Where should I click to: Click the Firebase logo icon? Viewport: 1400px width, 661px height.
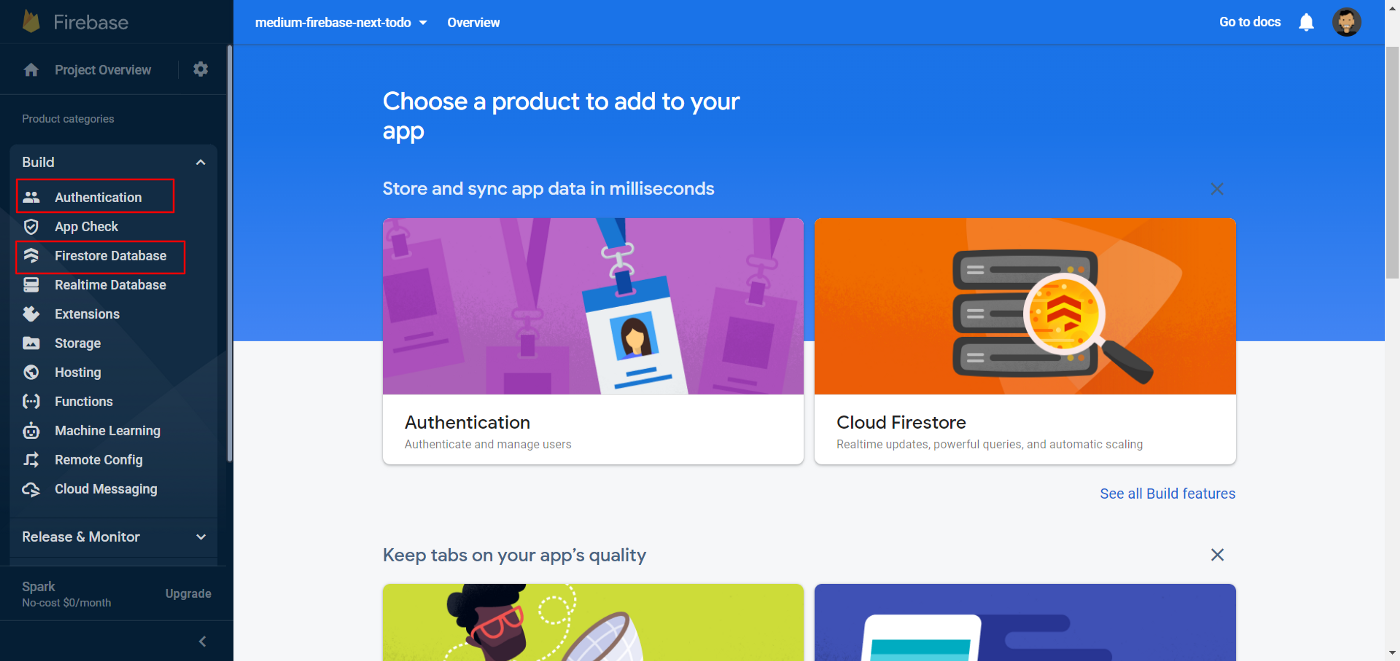31,22
